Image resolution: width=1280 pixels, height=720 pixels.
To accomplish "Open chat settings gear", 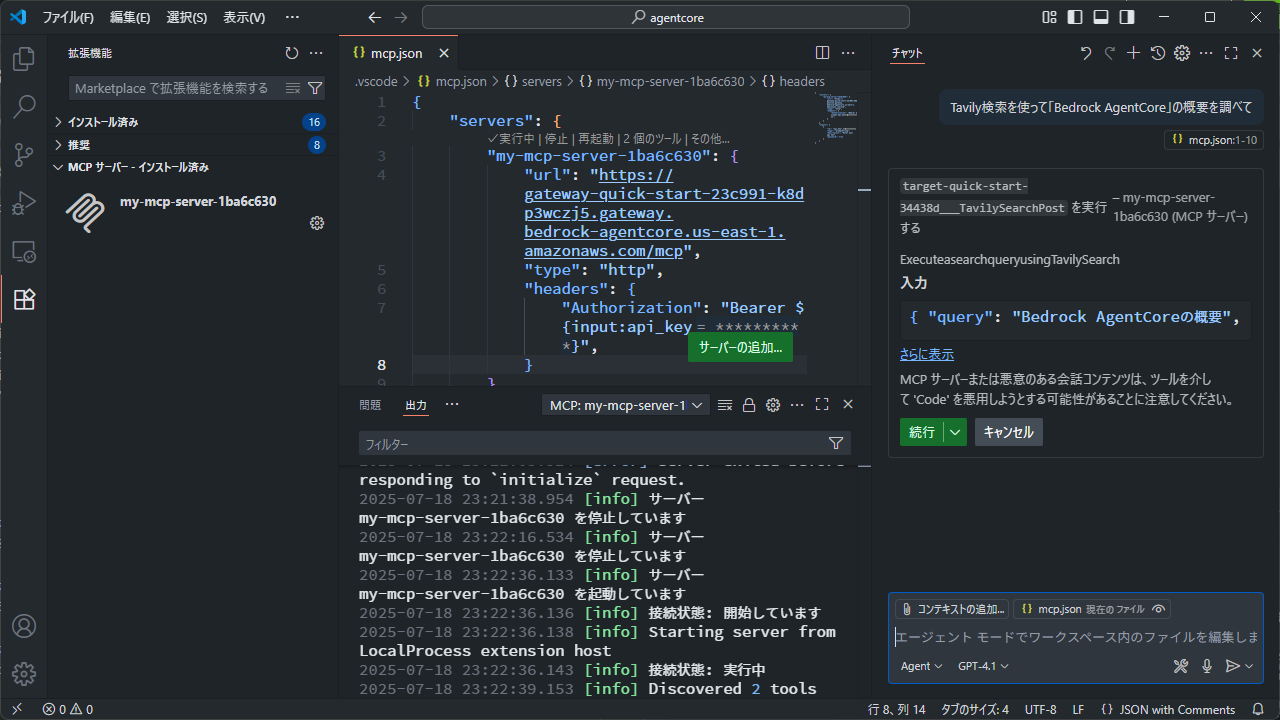I will [1182, 53].
